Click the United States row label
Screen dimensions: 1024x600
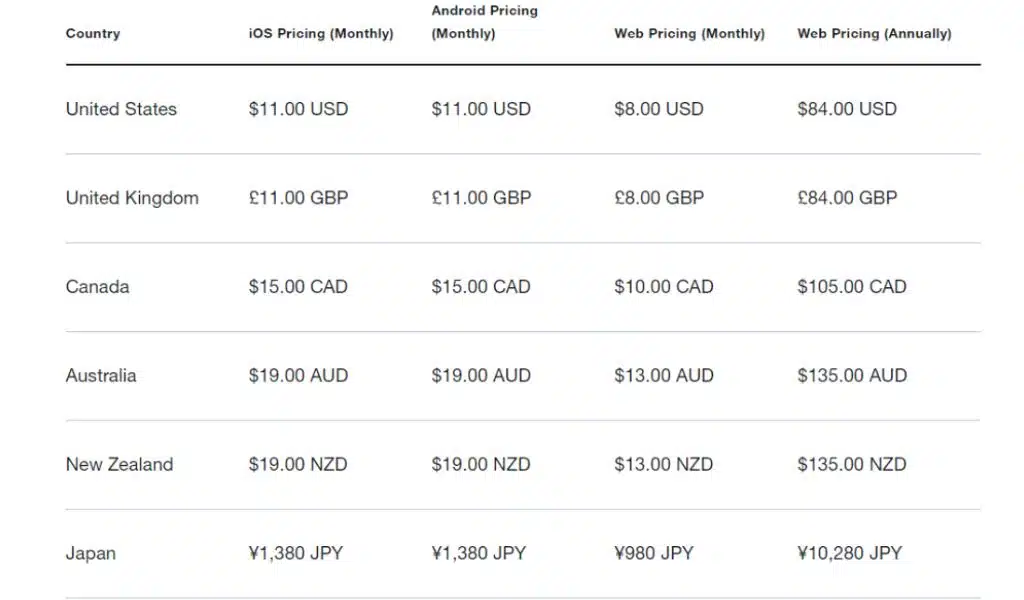coord(121,109)
